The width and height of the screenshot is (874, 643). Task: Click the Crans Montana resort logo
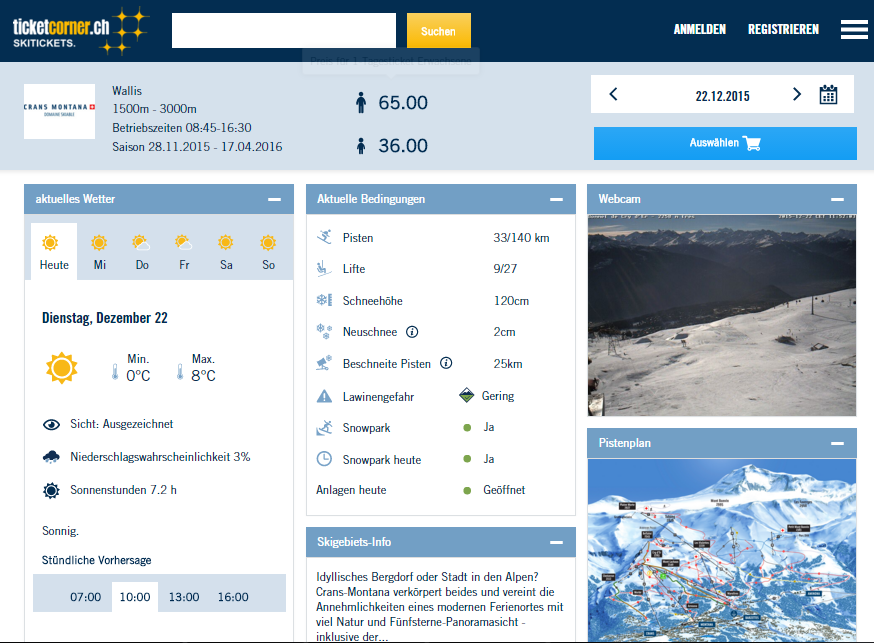tap(59, 111)
